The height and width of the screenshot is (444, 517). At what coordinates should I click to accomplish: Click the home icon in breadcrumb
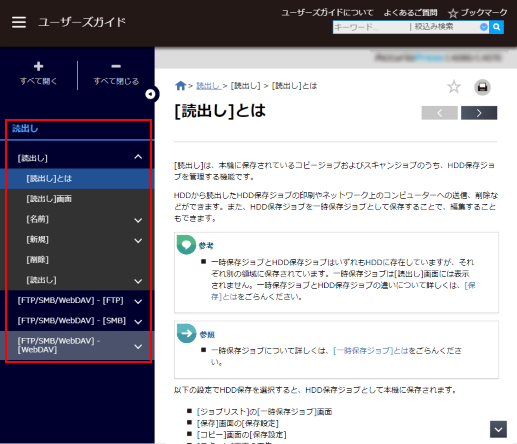(x=180, y=86)
